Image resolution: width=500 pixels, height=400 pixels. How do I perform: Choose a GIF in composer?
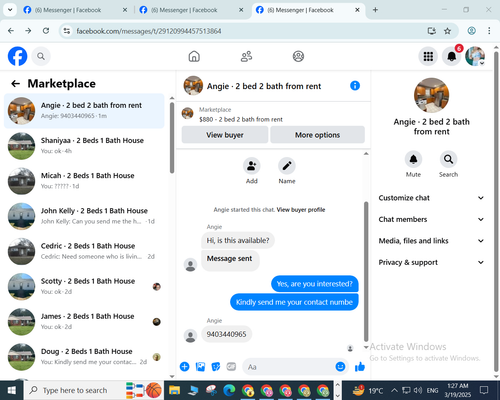[231, 367]
